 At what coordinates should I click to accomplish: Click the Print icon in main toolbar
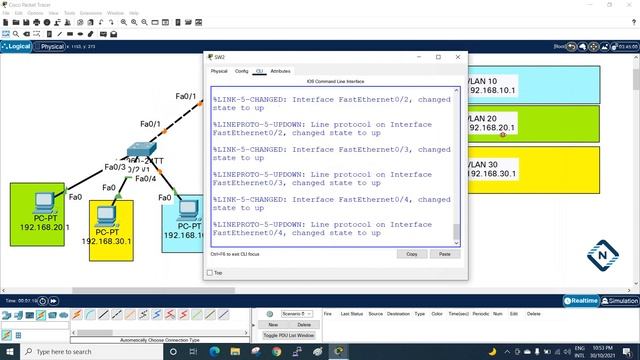point(37,22)
